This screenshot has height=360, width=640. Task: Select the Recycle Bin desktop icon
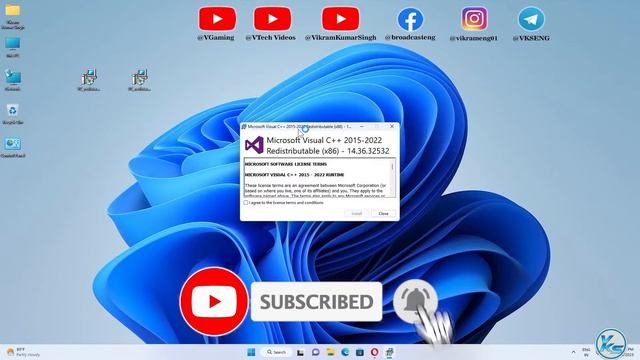(x=13, y=113)
